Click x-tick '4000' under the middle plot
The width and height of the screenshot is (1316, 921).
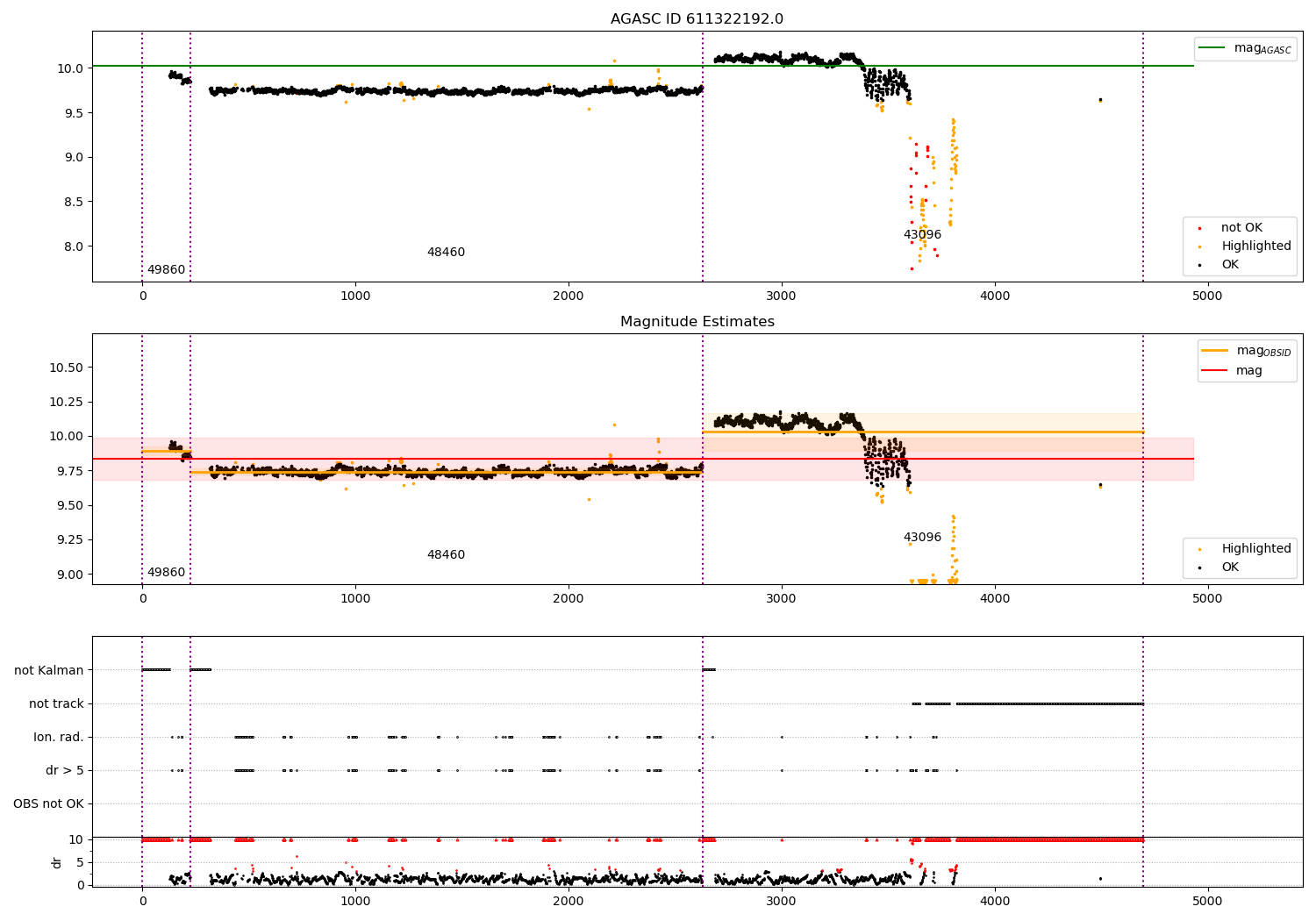pyautogui.click(x=995, y=599)
